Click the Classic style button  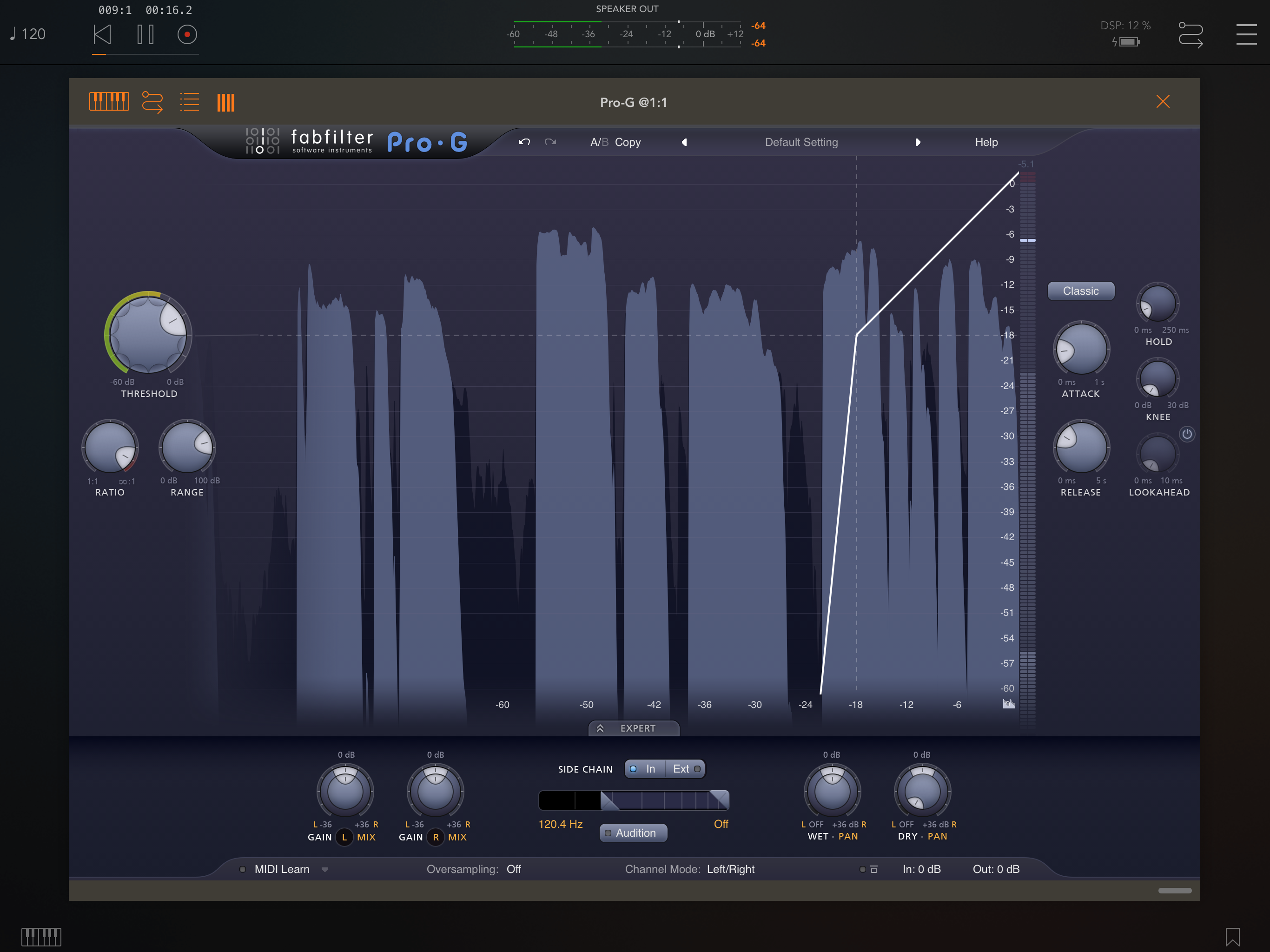pyautogui.click(x=1080, y=291)
